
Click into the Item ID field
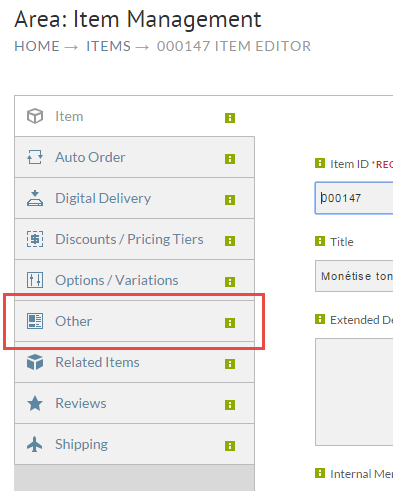pyautogui.click(x=354, y=198)
